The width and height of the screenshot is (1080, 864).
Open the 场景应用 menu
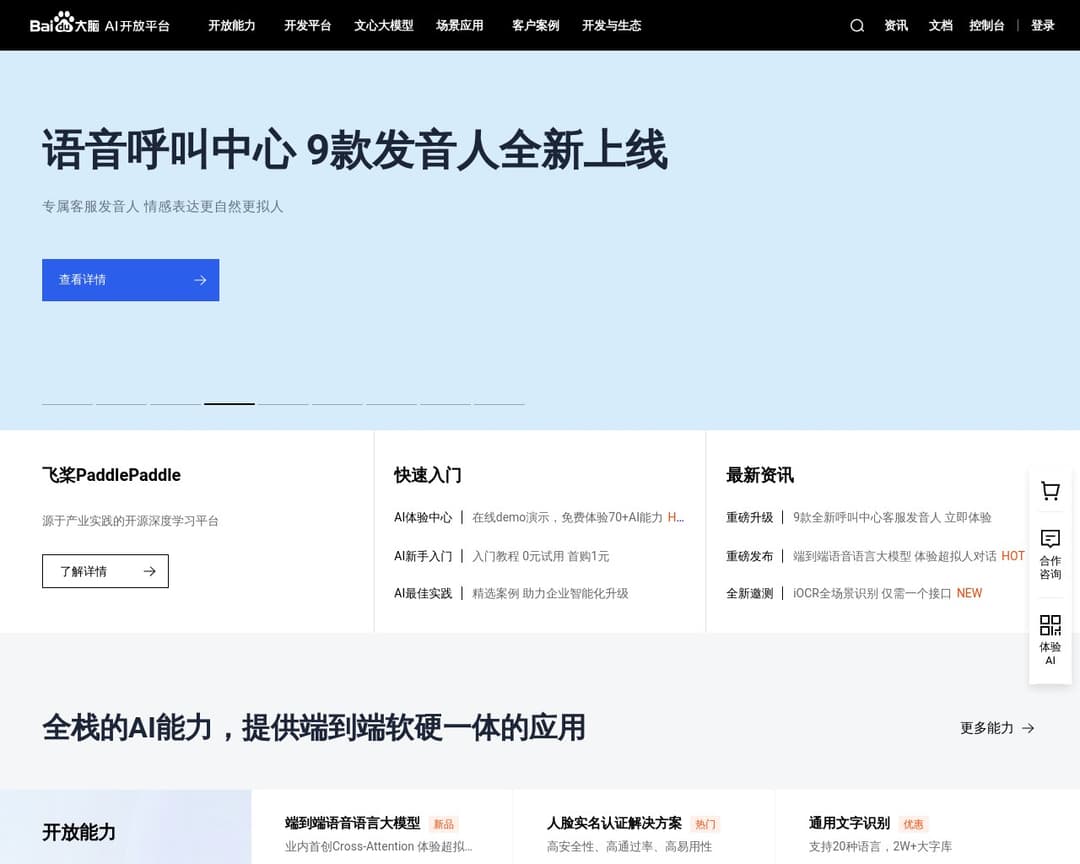pyautogui.click(x=459, y=25)
